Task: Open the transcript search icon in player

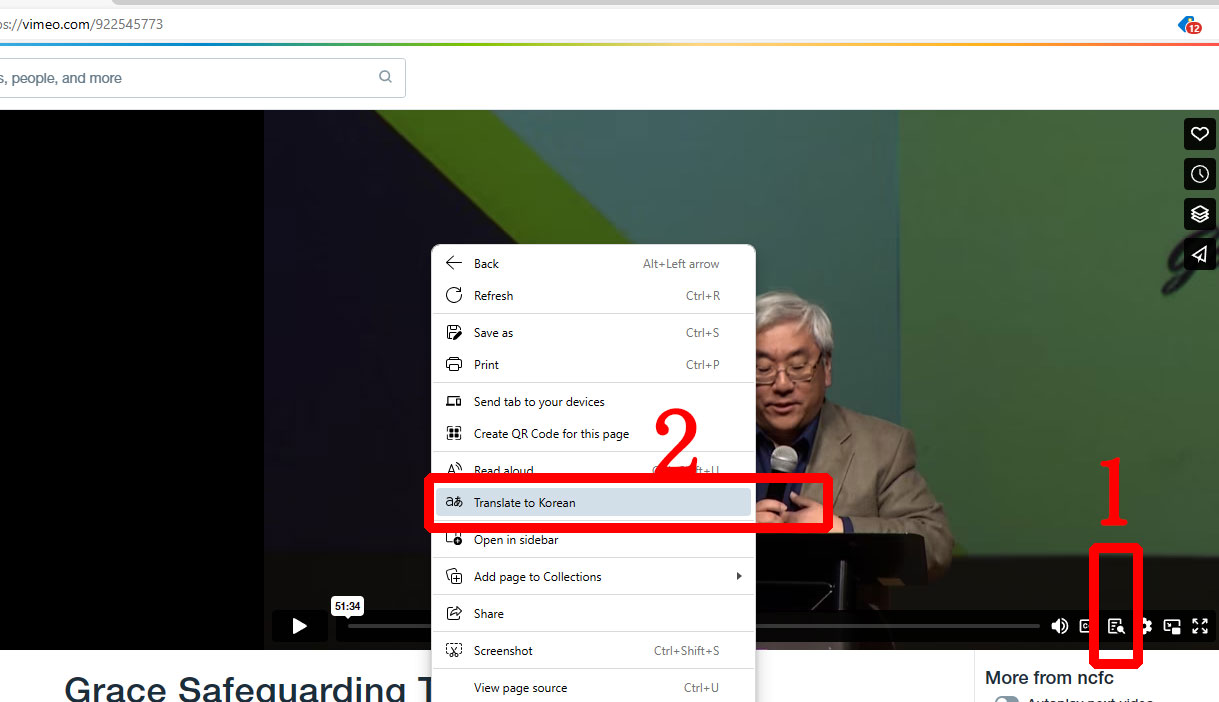Action: click(x=1116, y=627)
